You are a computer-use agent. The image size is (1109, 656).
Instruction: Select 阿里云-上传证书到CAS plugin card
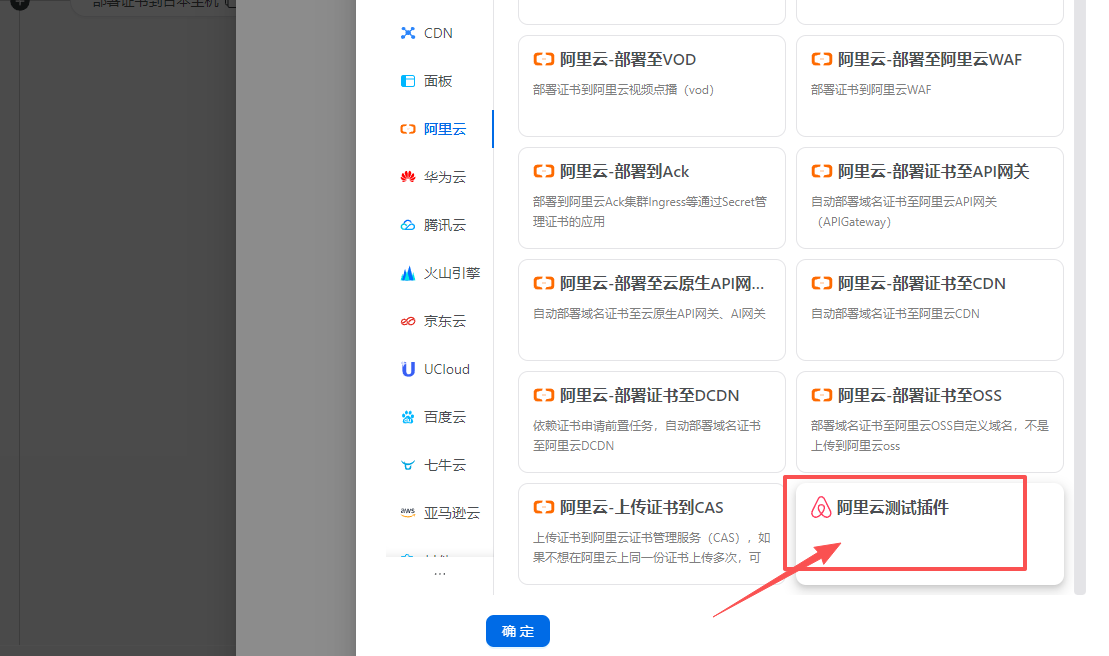pos(651,533)
